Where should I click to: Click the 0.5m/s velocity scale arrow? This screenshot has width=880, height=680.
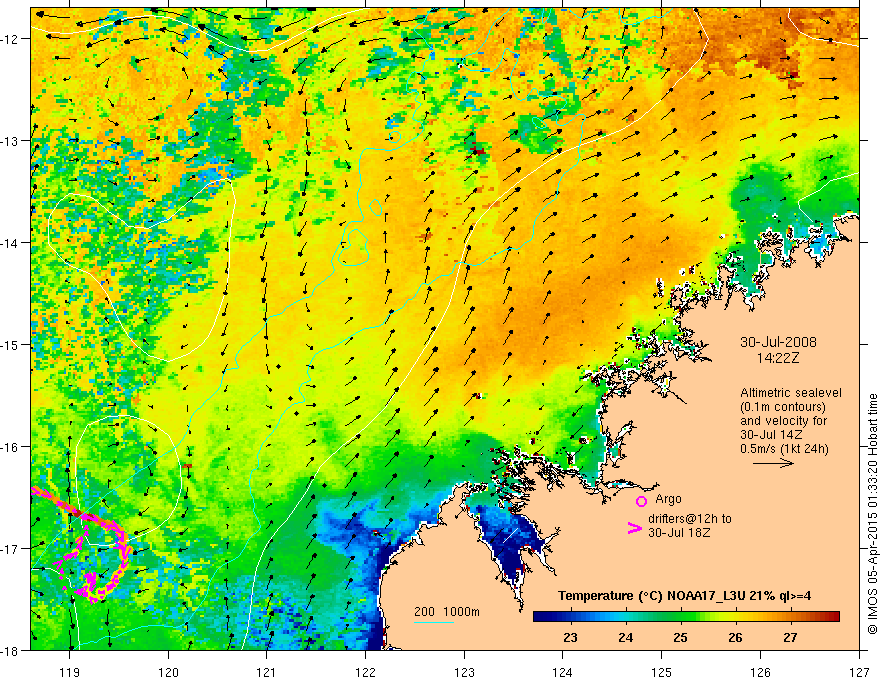click(x=773, y=463)
